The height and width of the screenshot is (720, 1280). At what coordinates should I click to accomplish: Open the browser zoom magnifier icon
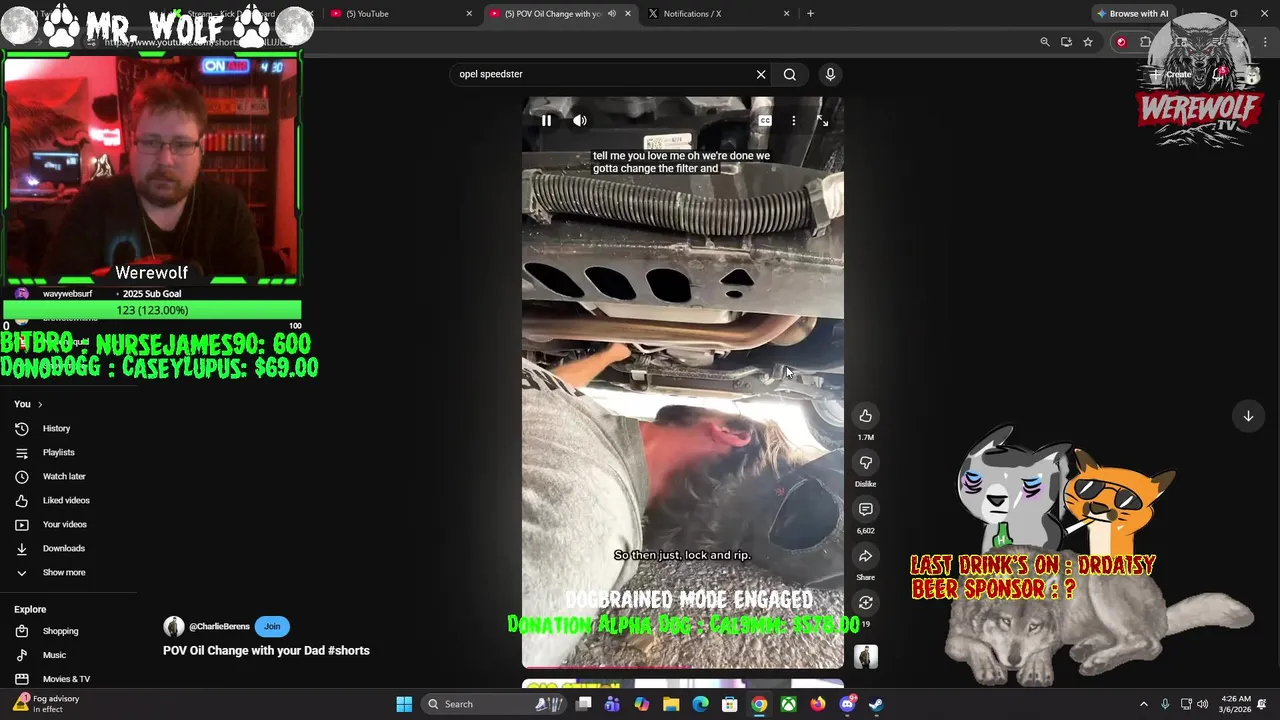click(1045, 42)
